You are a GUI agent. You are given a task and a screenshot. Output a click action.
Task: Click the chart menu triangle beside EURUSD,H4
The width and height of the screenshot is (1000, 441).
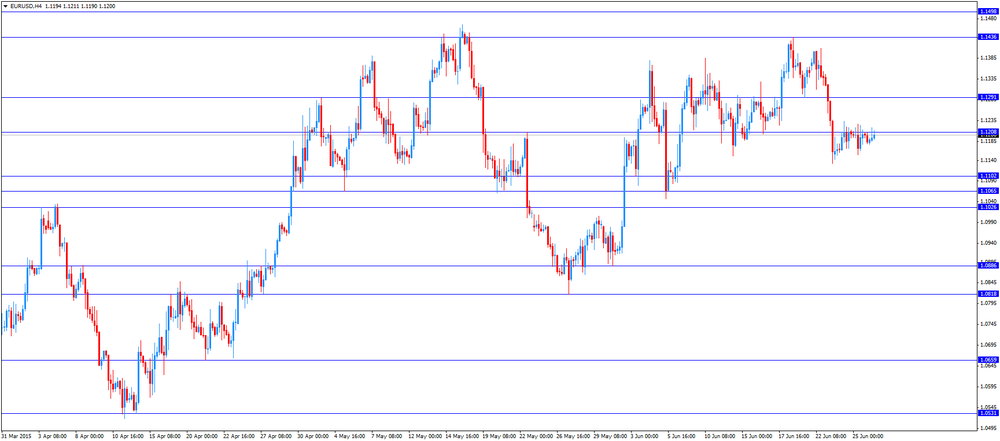tap(6, 6)
